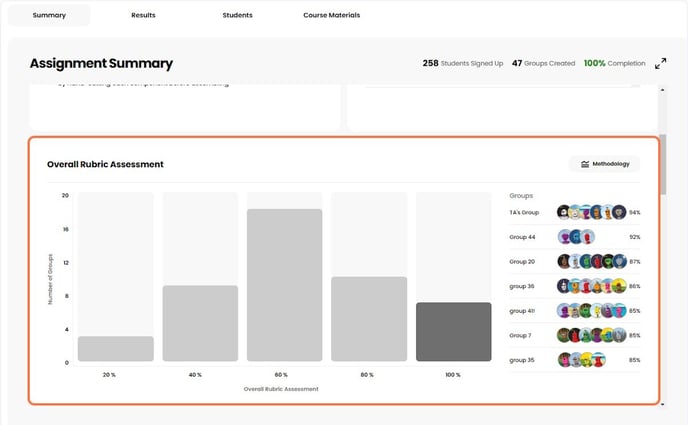Click first avatar in Group 20

(564, 261)
